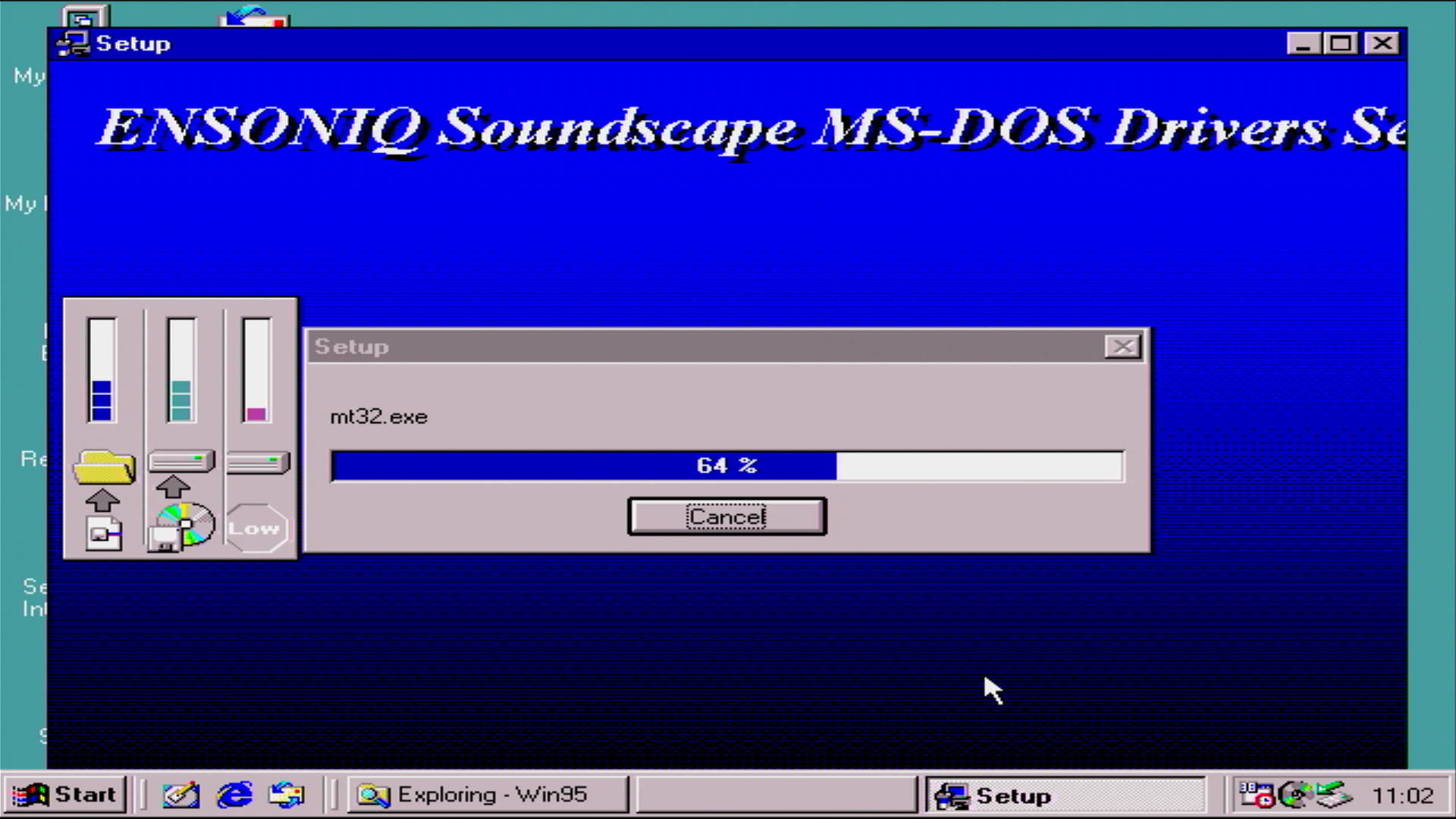Viewport: 1456px width, 819px height.
Task: Click the middle disk drive icon
Action: [181, 460]
